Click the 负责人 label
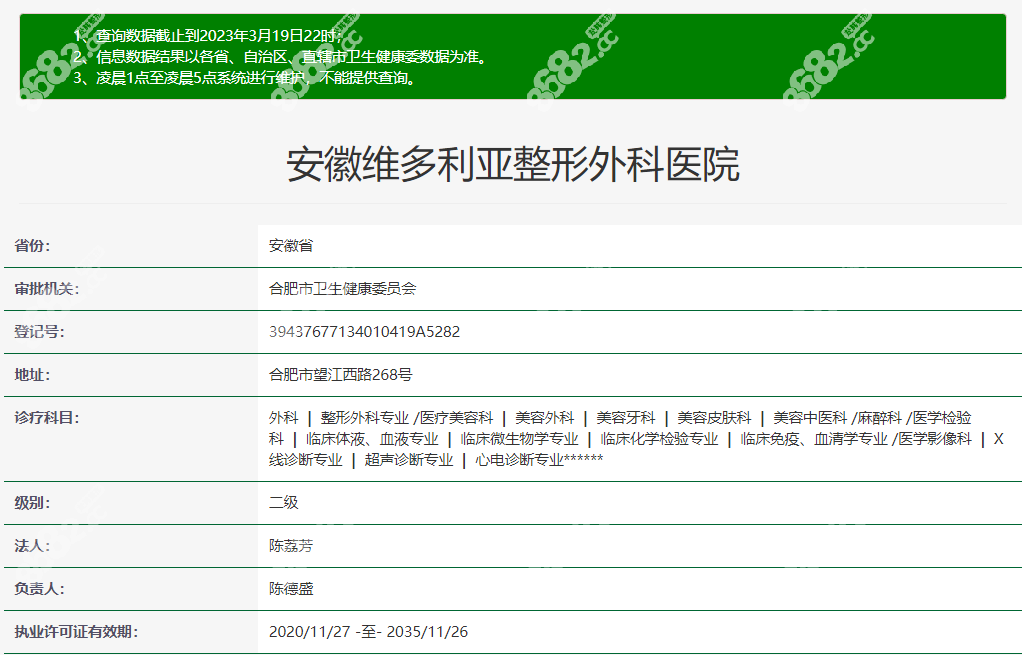The image size is (1022, 655). (x=39, y=589)
